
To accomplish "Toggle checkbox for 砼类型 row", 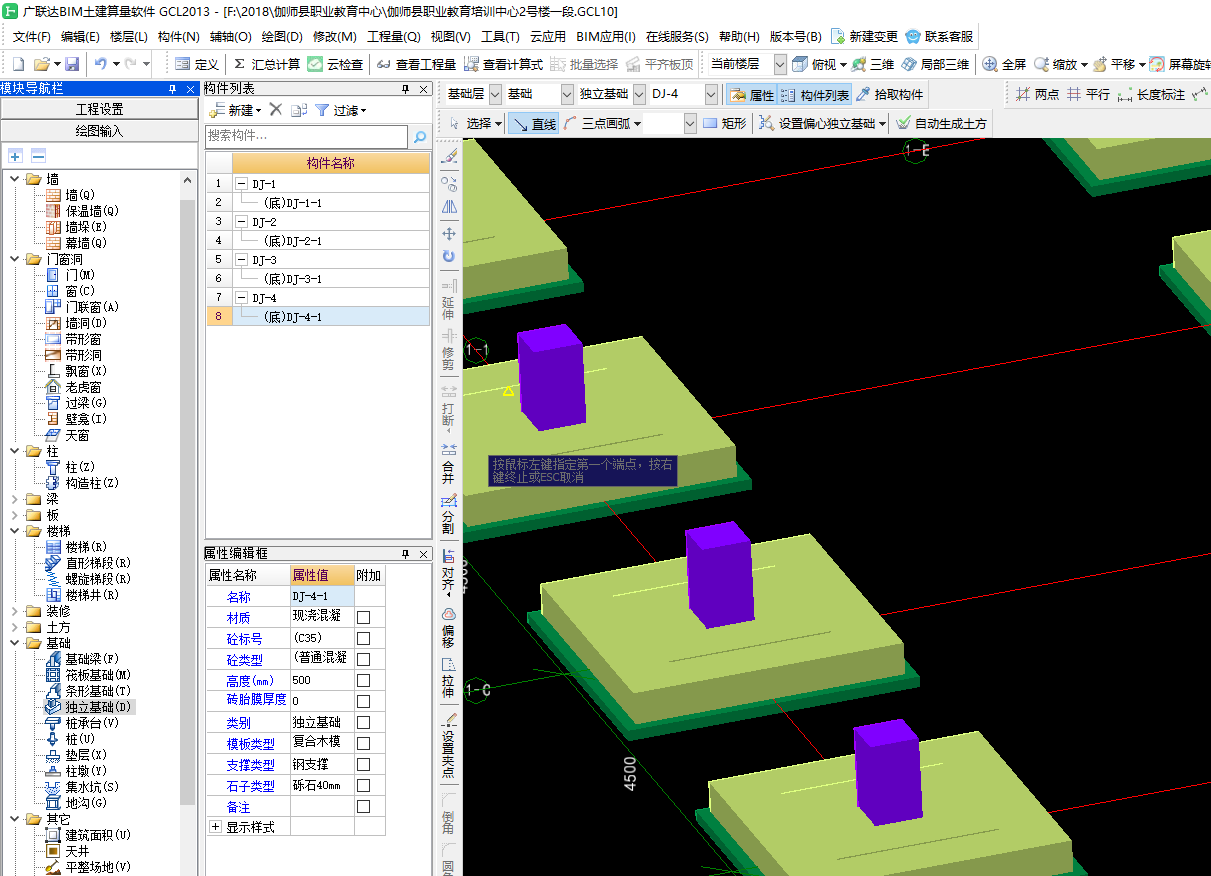I will (x=364, y=660).
